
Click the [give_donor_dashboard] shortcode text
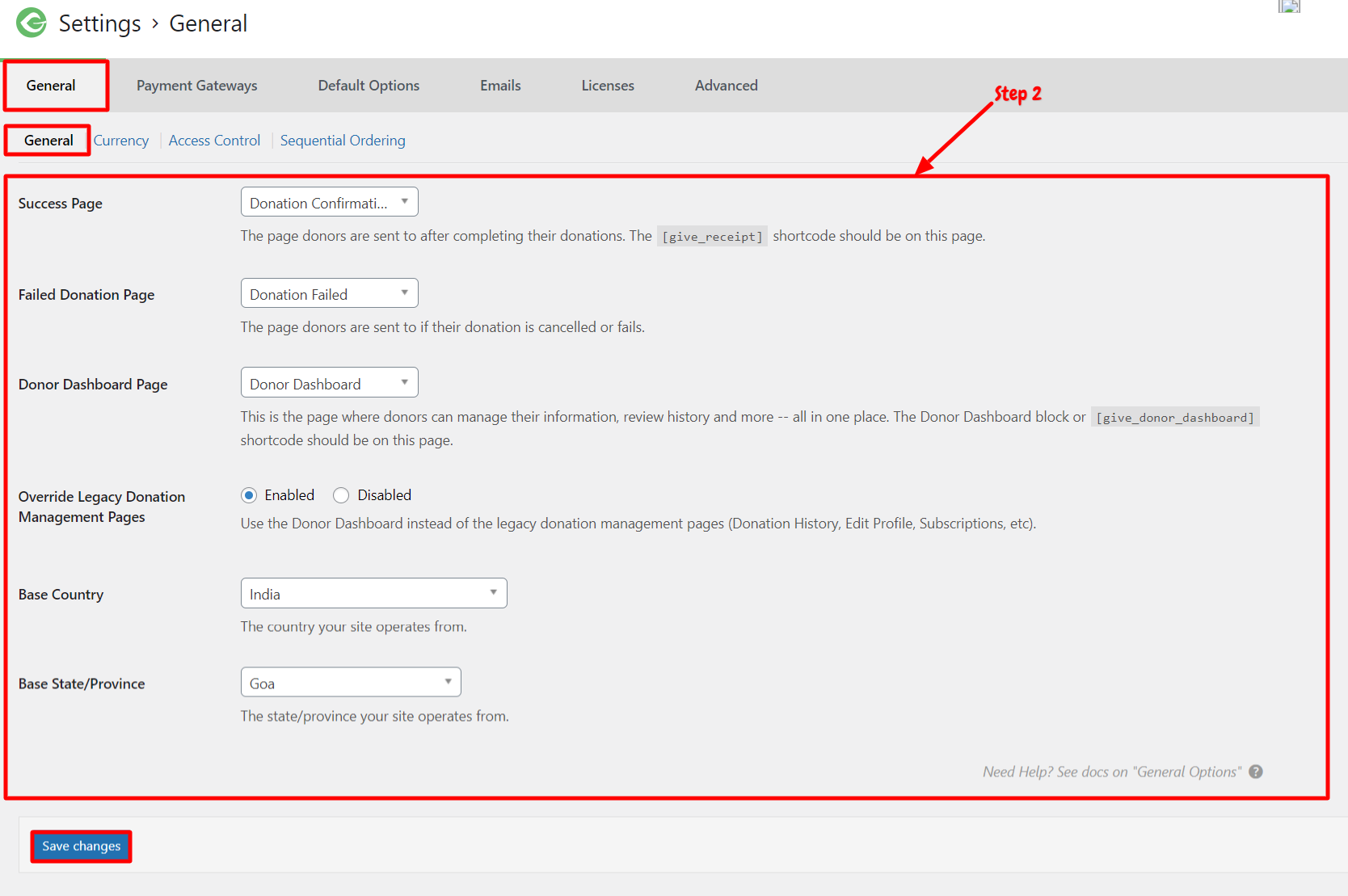point(1175,418)
